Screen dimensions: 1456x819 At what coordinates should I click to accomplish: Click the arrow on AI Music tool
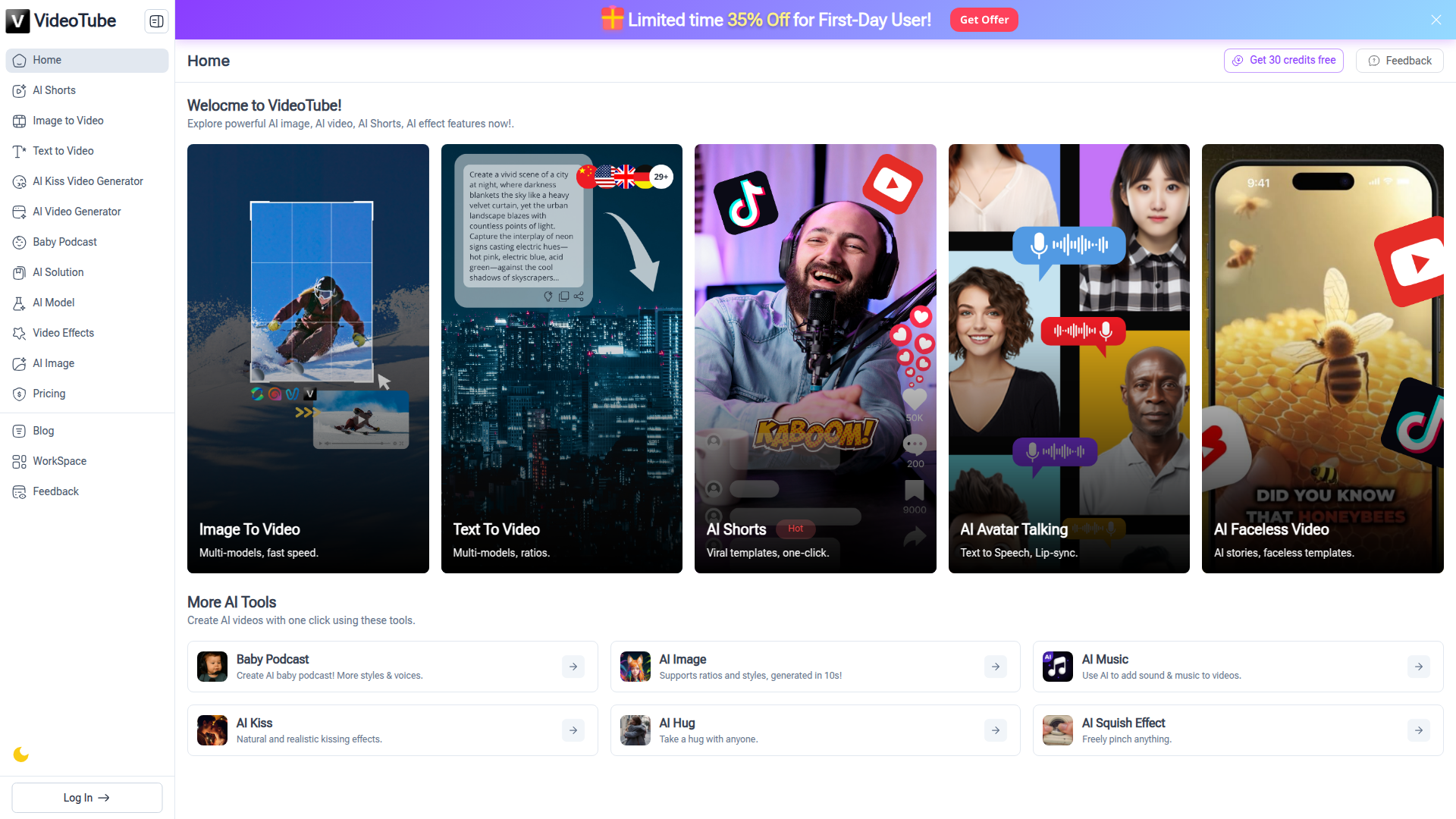coord(1419,667)
